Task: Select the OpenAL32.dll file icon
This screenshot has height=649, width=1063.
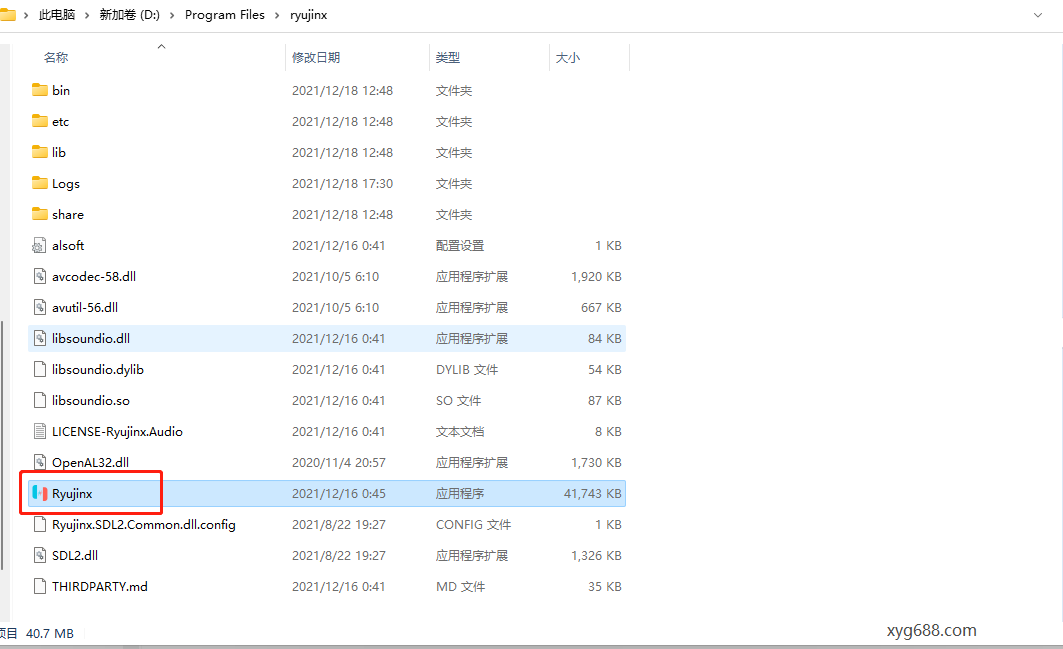Action: (40, 462)
